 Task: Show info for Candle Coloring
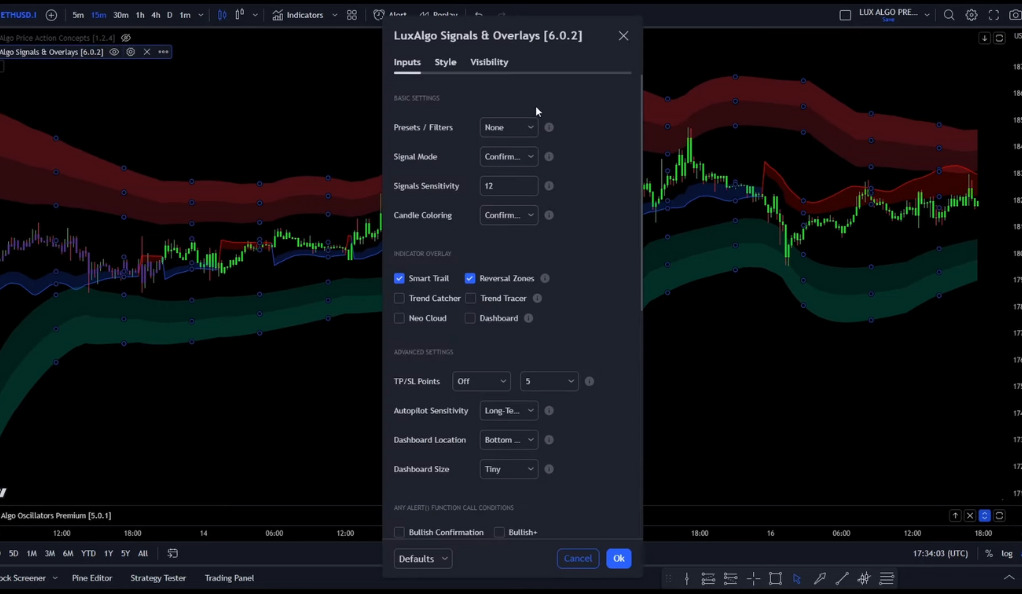pyautogui.click(x=549, y=215)
